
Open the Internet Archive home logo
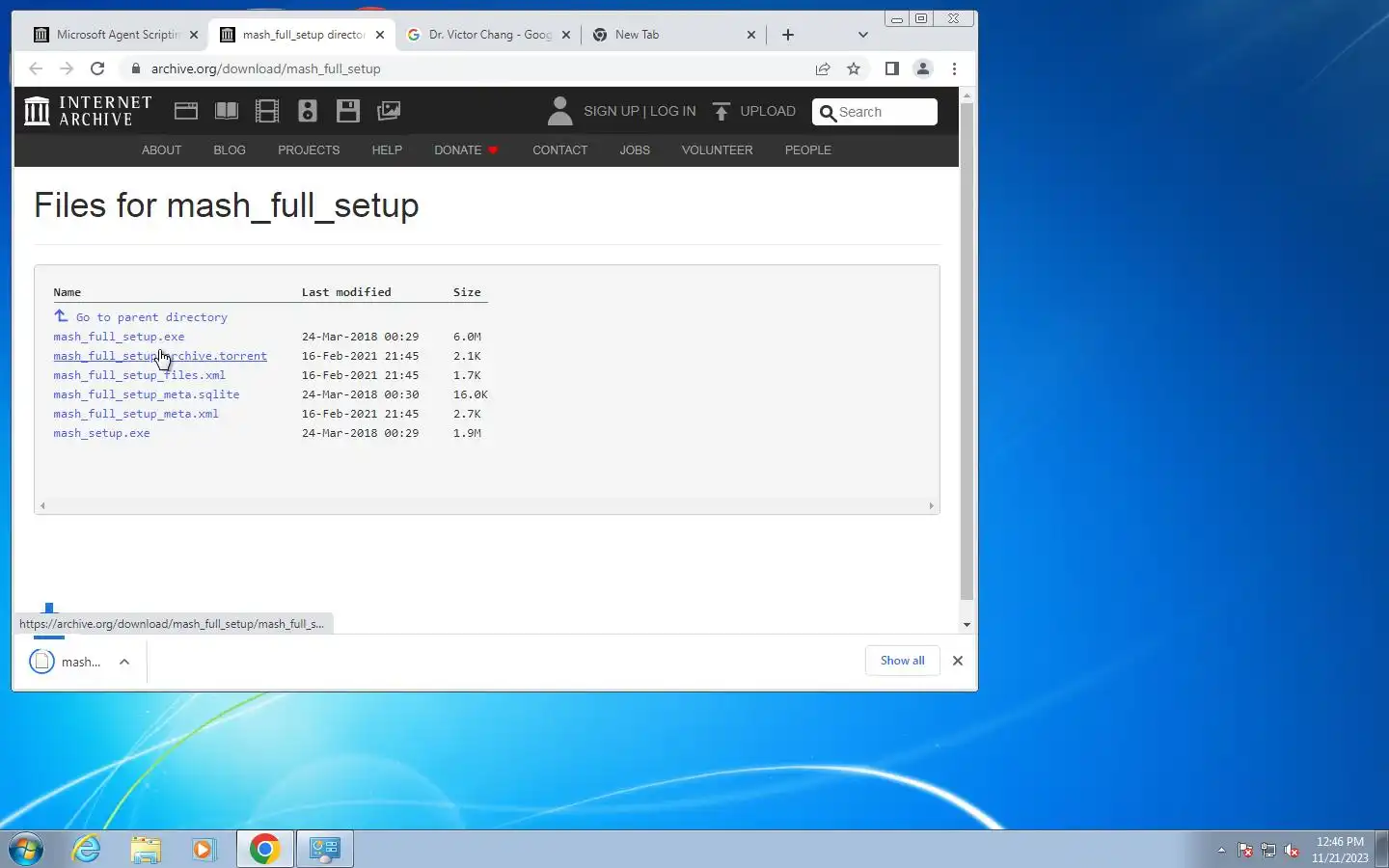(x=88, y=111)
